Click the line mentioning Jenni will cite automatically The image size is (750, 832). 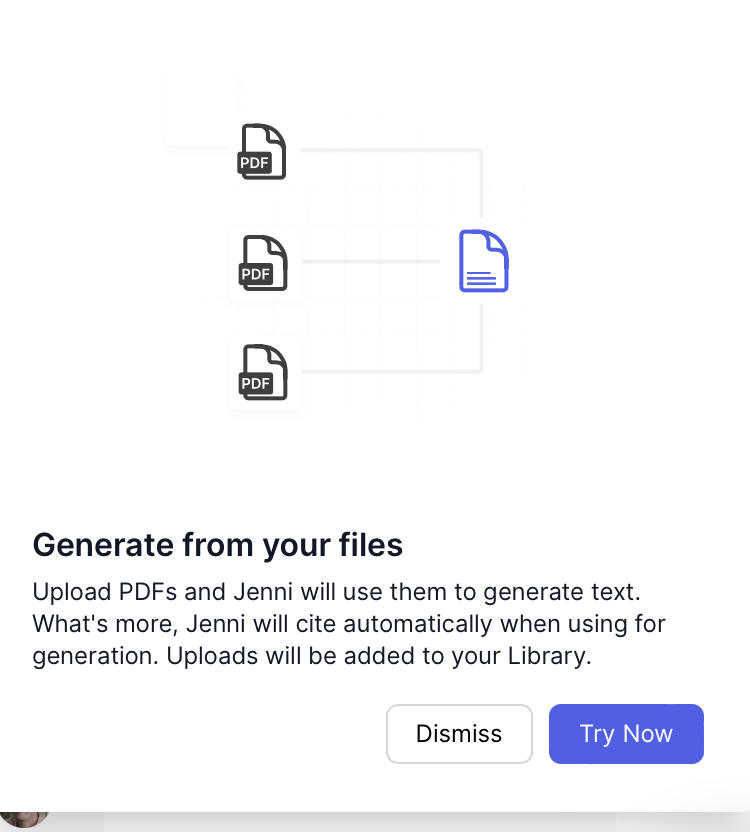[349, 624]
